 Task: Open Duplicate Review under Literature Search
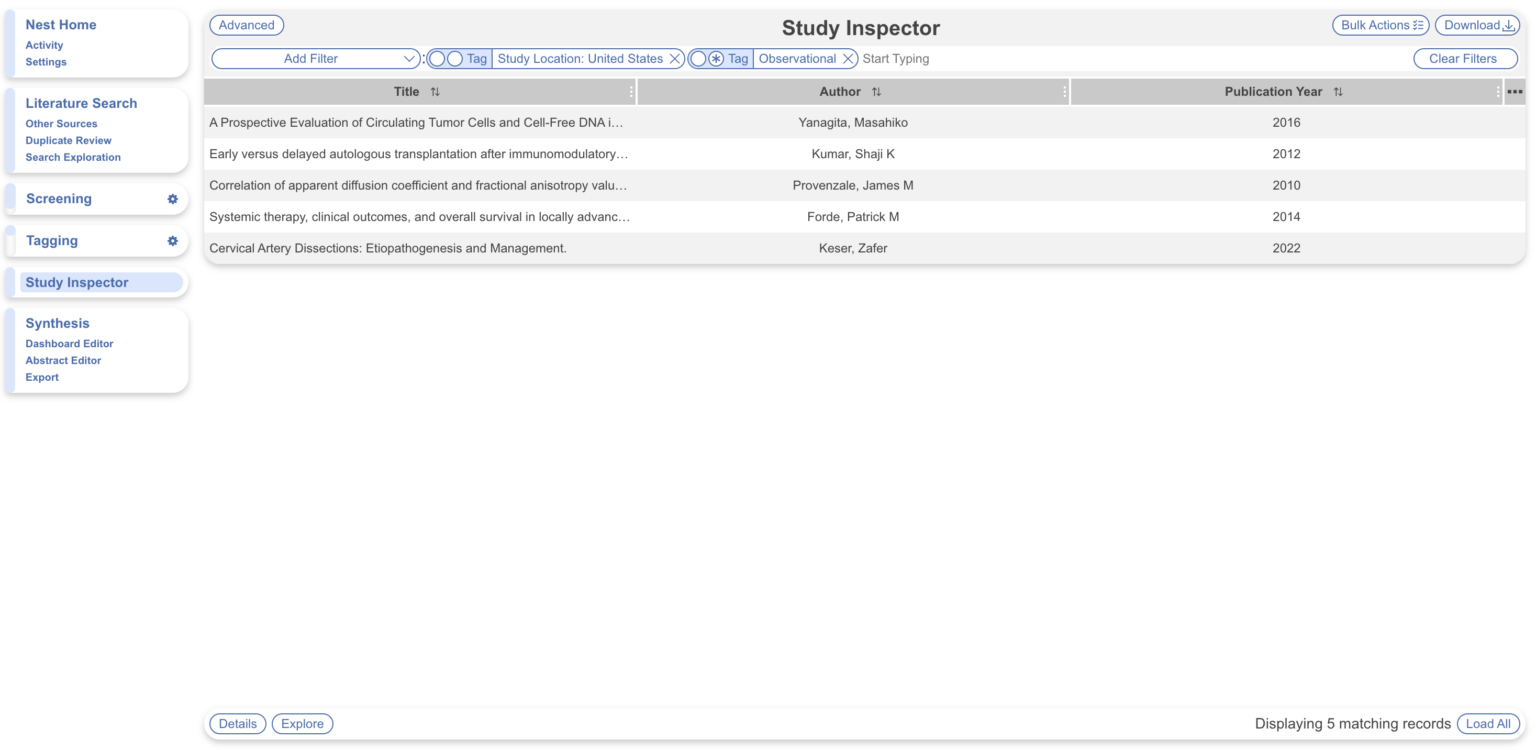point(68,140)
